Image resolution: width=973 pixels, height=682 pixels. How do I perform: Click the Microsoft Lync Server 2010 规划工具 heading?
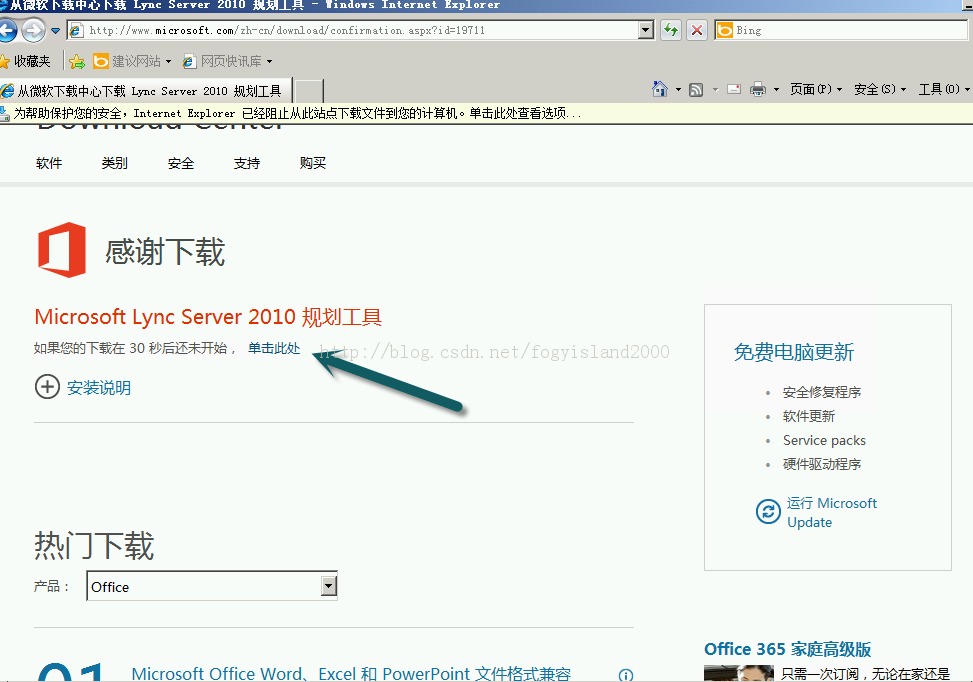point(208,317)
